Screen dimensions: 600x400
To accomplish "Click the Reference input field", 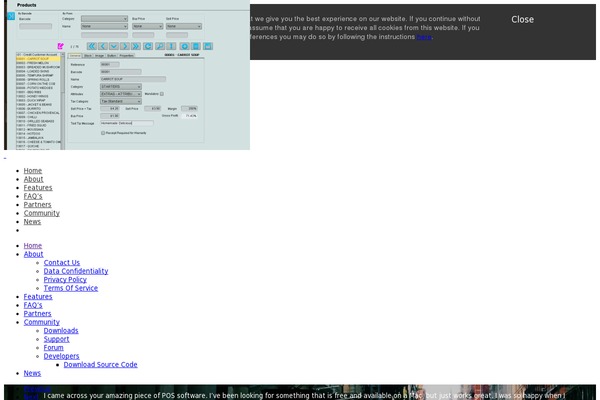I will [110, 65].
